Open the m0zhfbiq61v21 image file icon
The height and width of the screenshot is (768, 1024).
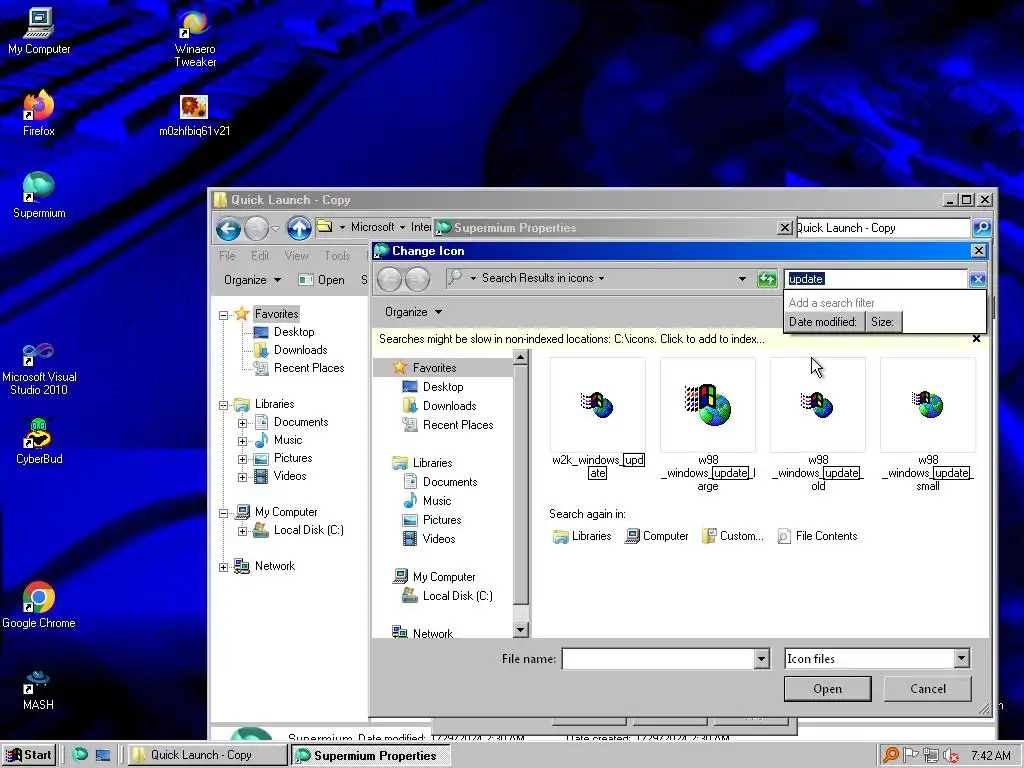pyautogui.click(x=194, y=115)
